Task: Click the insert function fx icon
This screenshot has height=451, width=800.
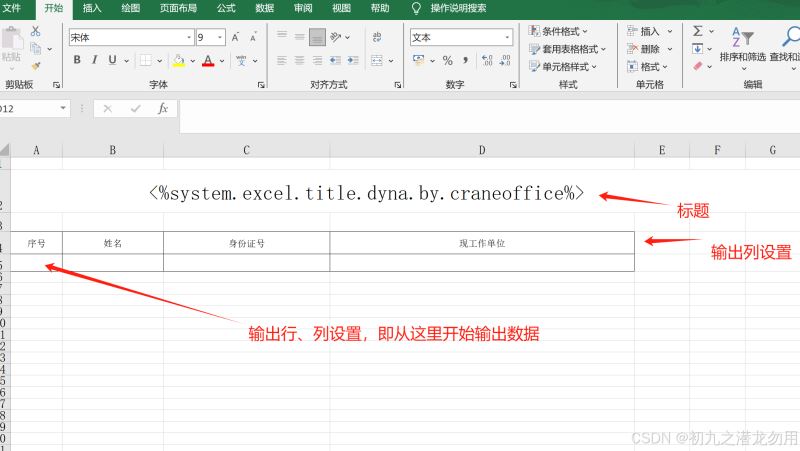Action: pyautogui.click(x=163, y=109)
